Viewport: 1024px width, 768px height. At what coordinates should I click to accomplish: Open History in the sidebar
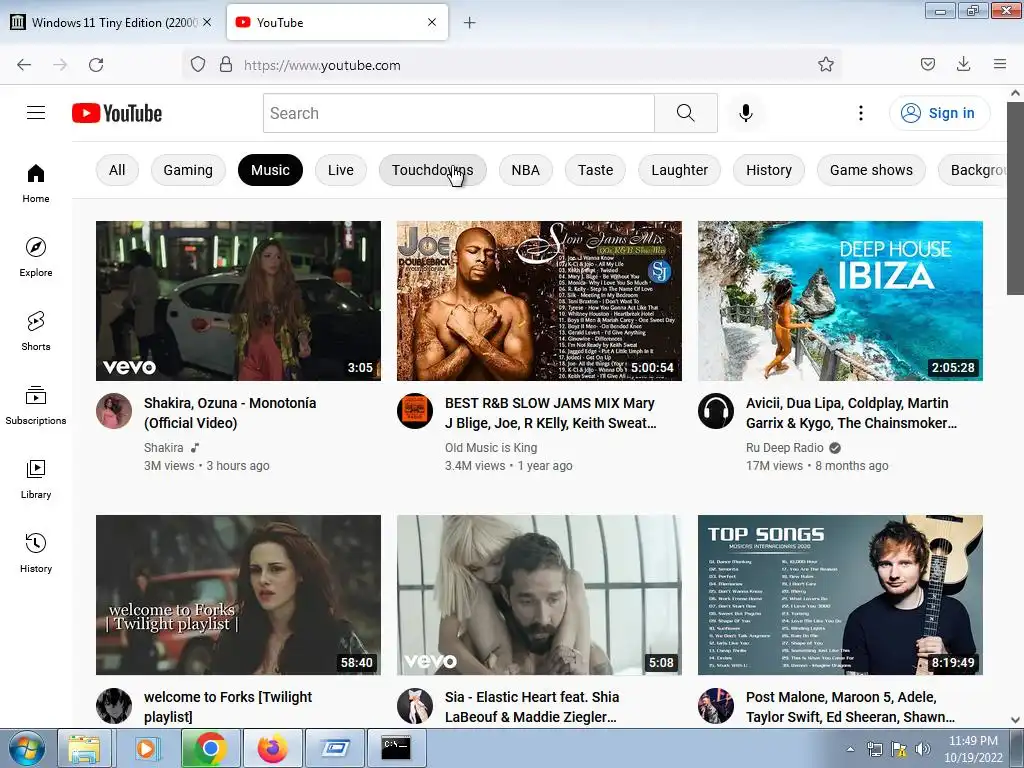point(36,553)
